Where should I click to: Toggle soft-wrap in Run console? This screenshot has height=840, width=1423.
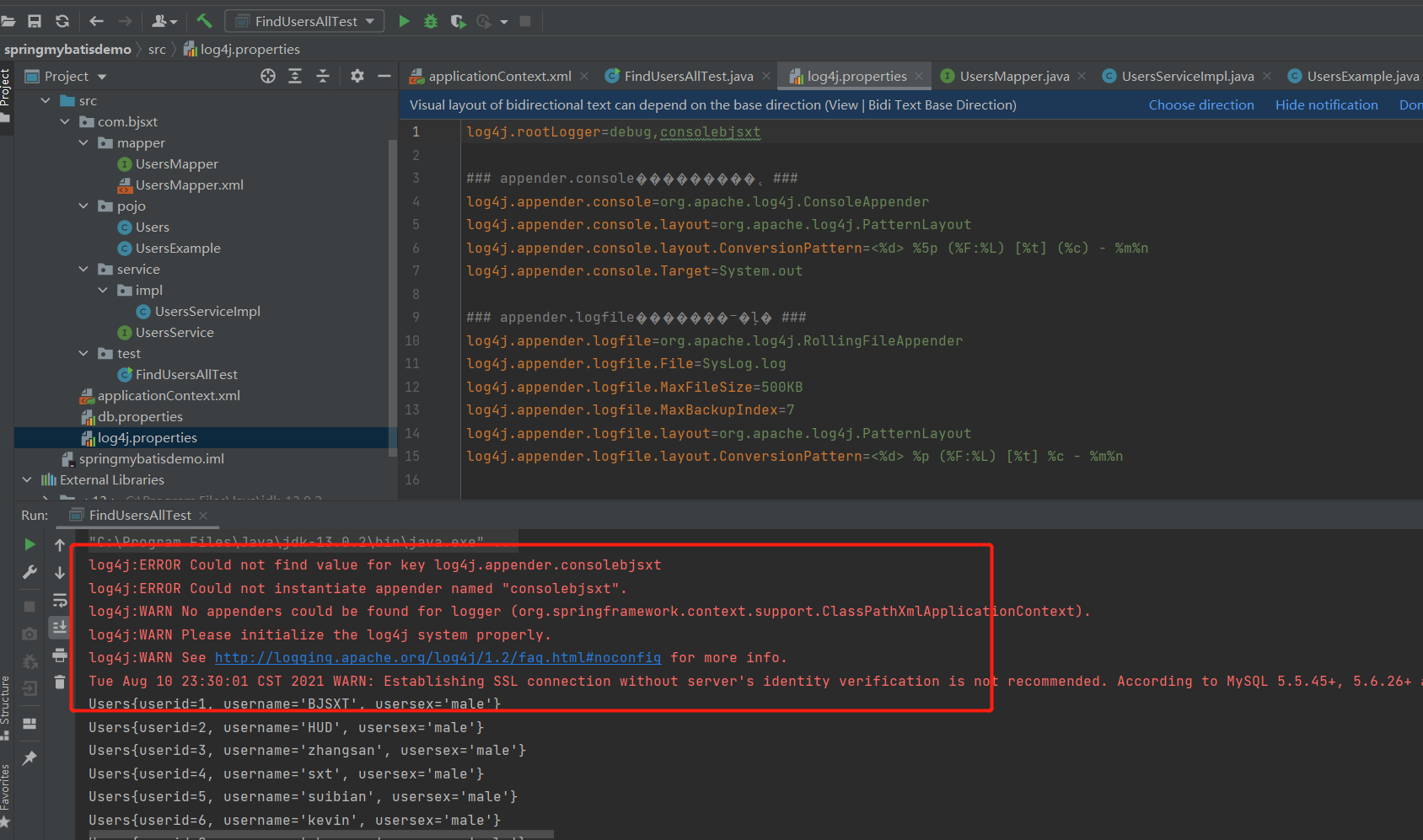(60, 600)
